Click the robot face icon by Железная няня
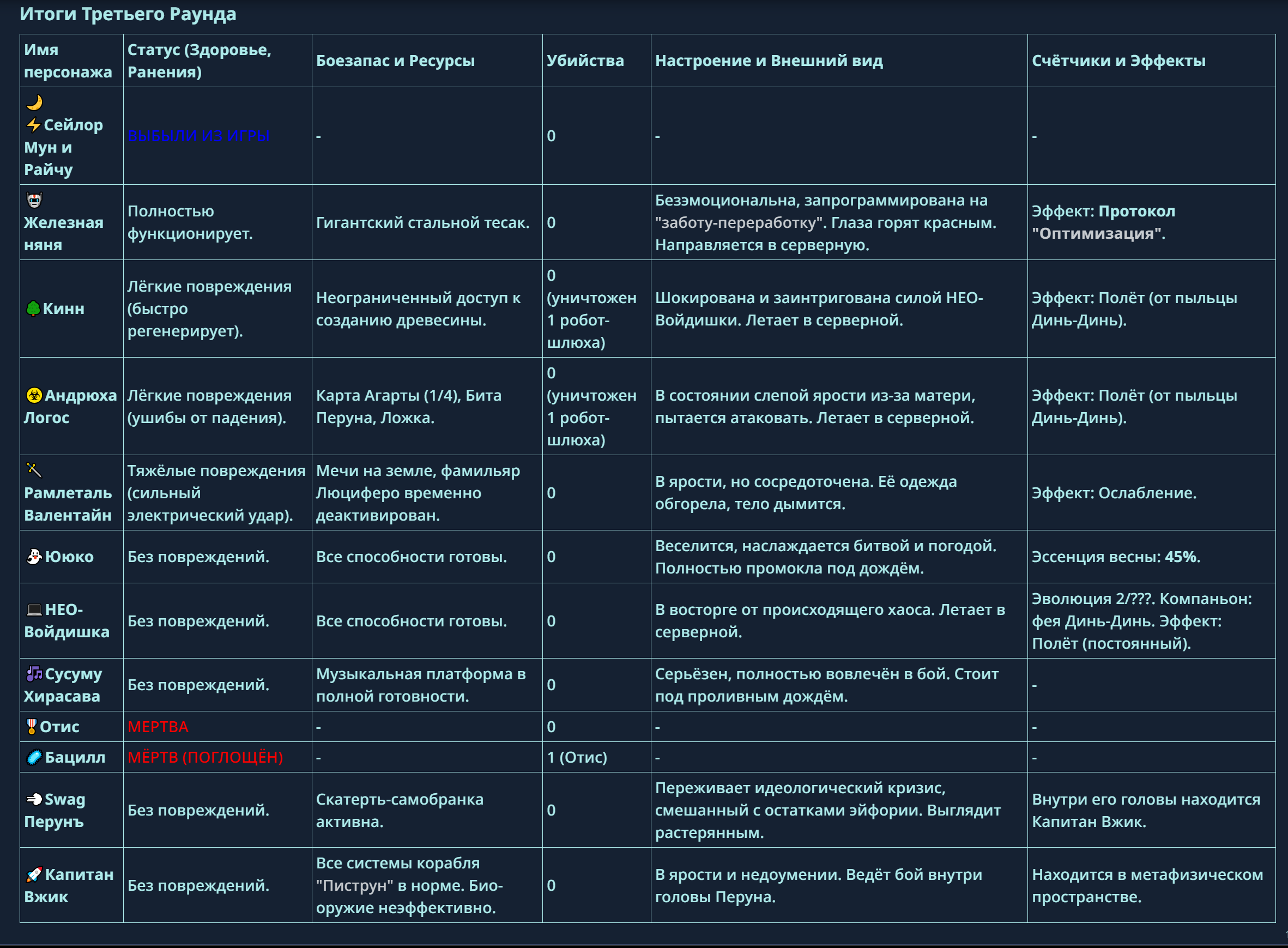 coord(34,200)
